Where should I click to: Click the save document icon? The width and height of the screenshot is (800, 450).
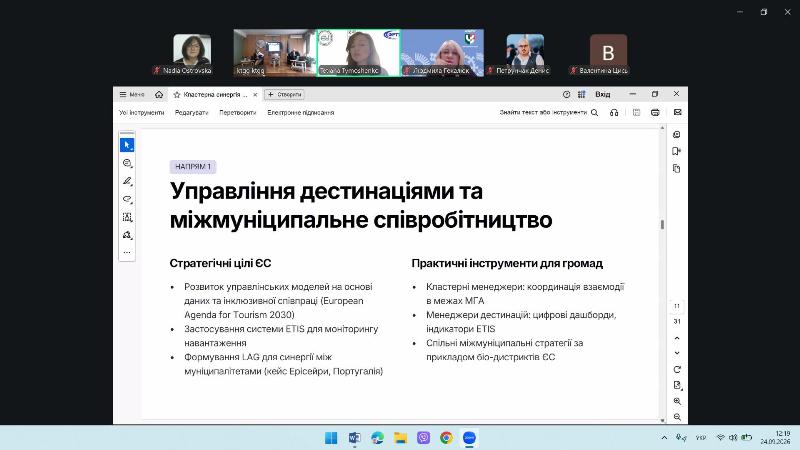(x=636, y=113)
